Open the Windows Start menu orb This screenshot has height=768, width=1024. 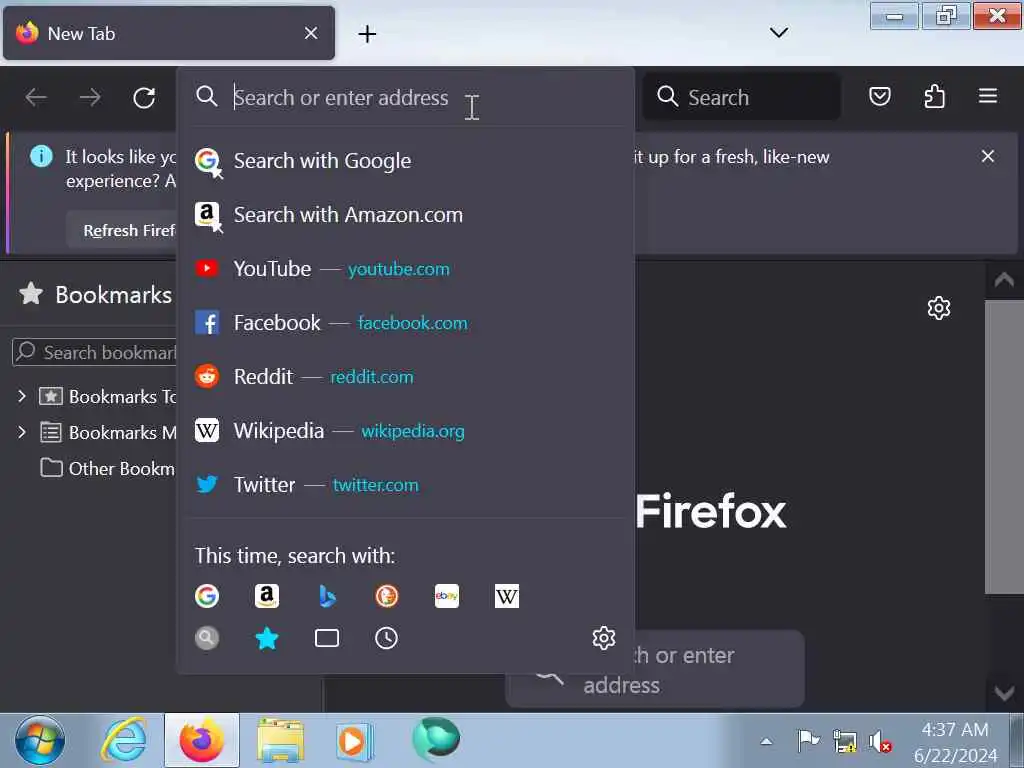tap(40, 741)
